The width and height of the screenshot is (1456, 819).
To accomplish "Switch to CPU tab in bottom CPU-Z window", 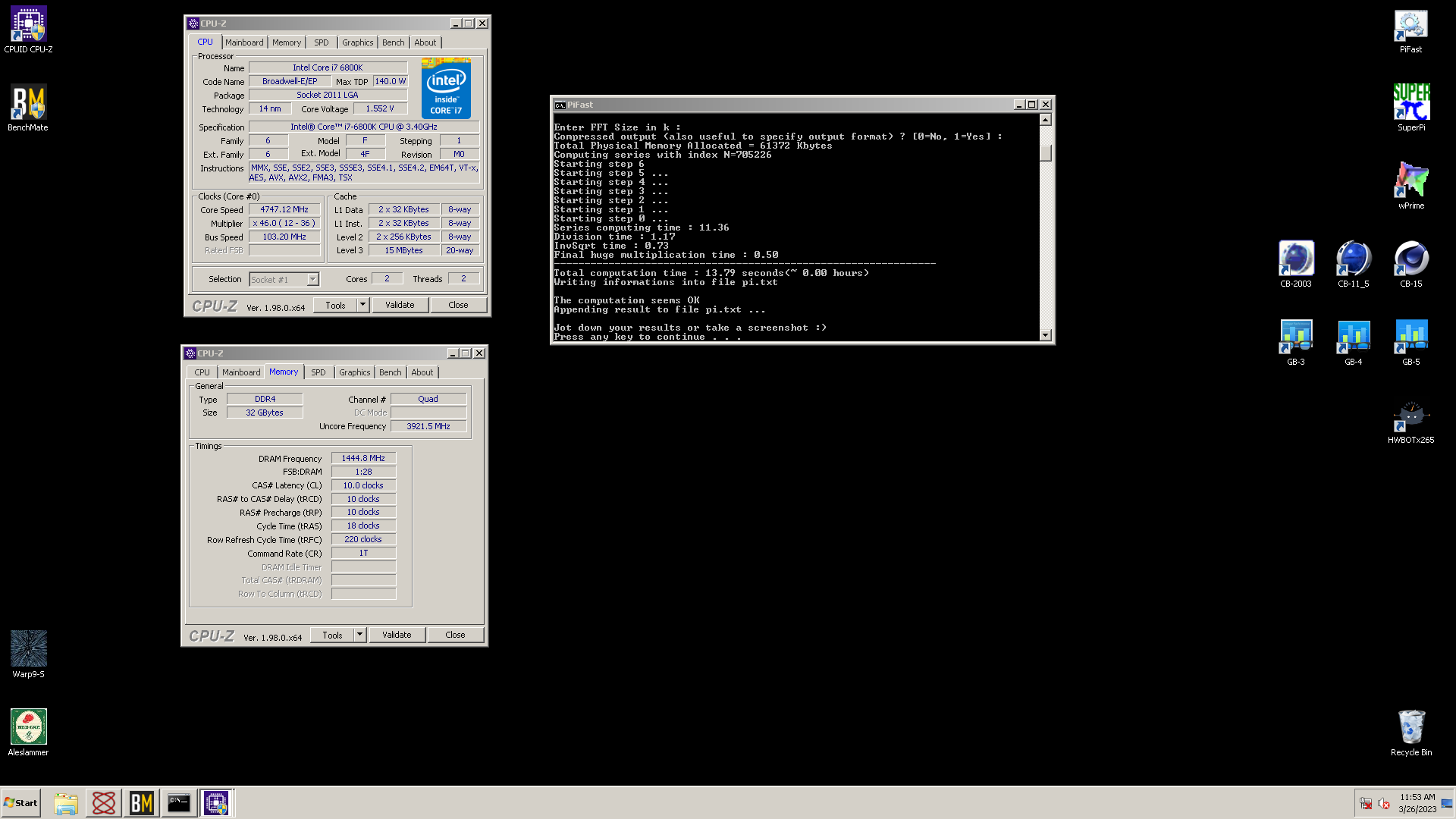I will point(202,372).
